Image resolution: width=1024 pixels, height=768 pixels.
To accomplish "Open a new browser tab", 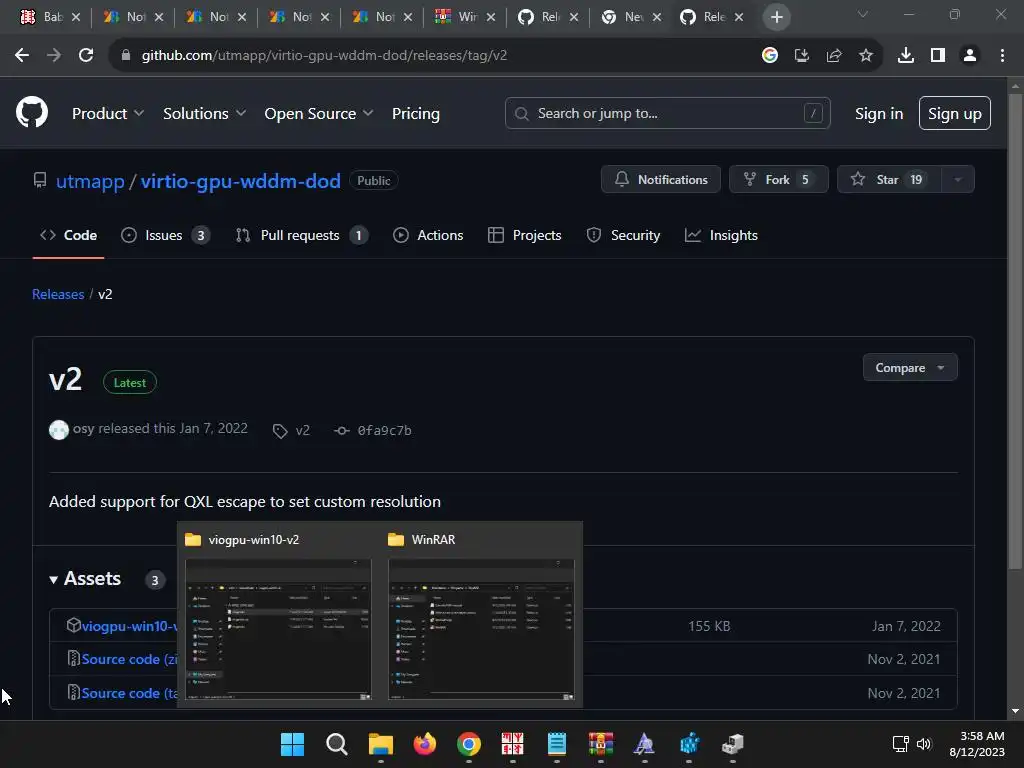I will [x=776, y=18].
